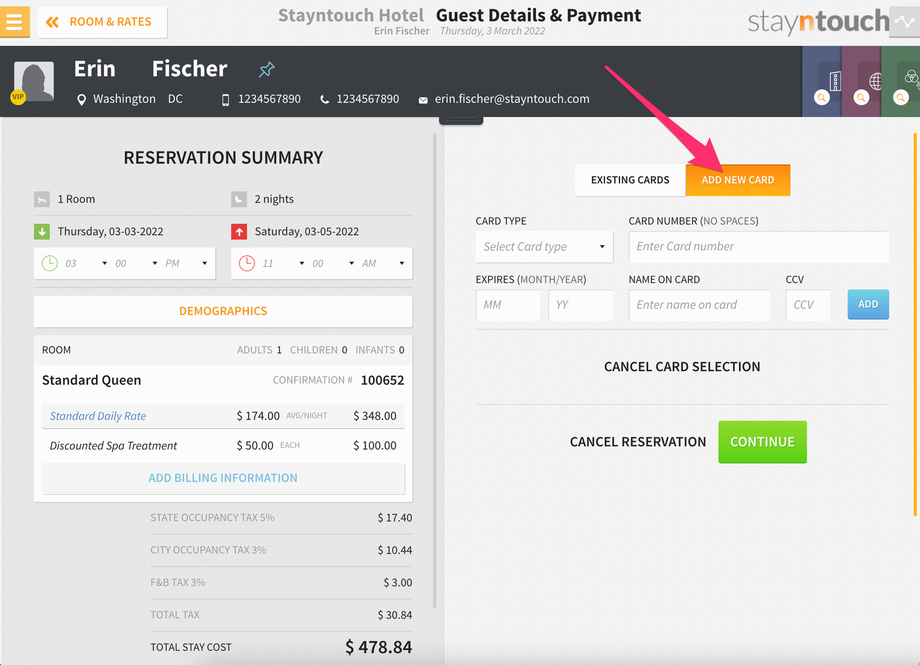The width and height of the screenshot is (920, 665).
Task: Go back to Room & Rates
Action: pos(103,22)
